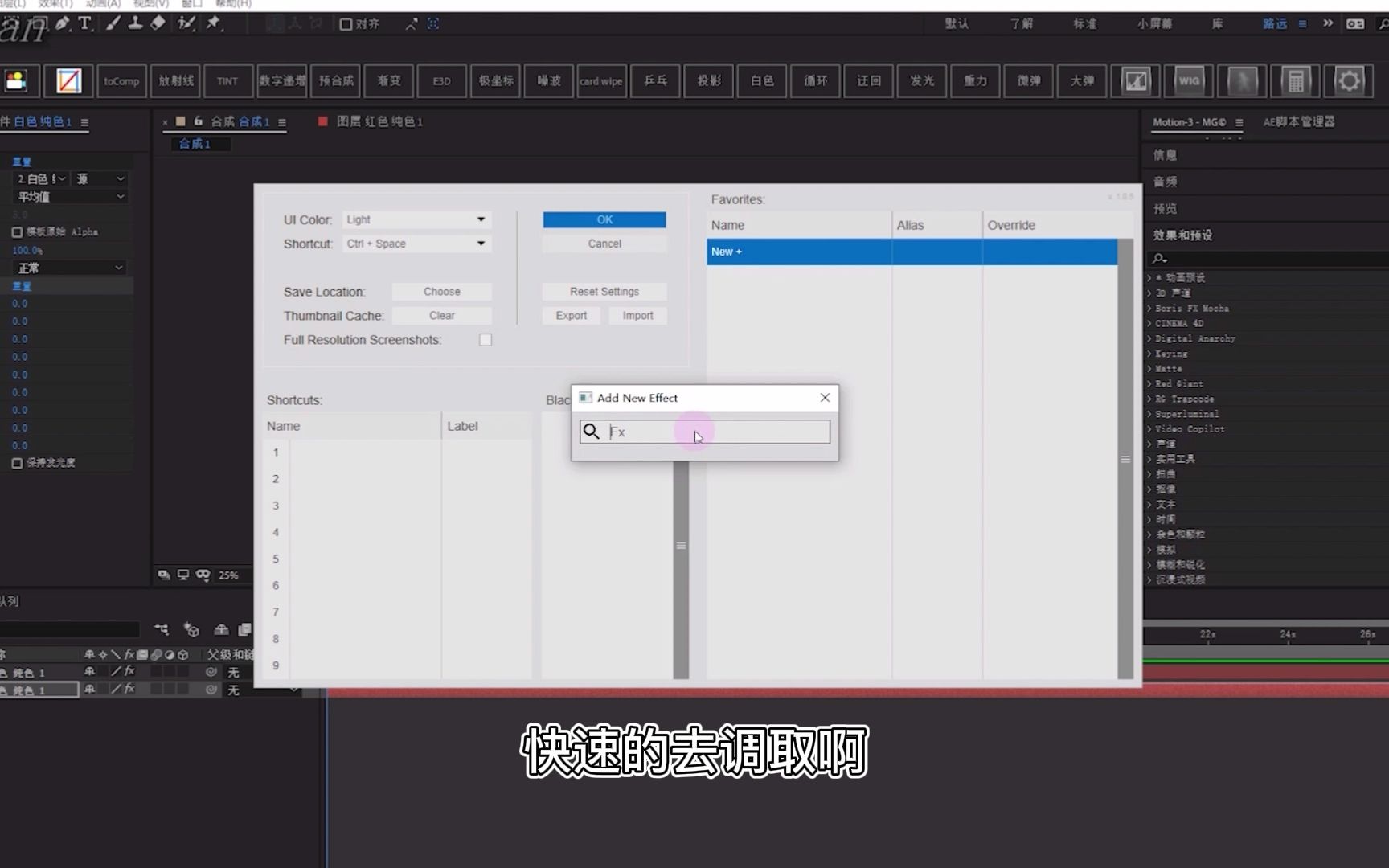This screenshot has width=1389, height=868.
Task: Toggle the 模板原始 Alpha checkbox
Action: 17,232
